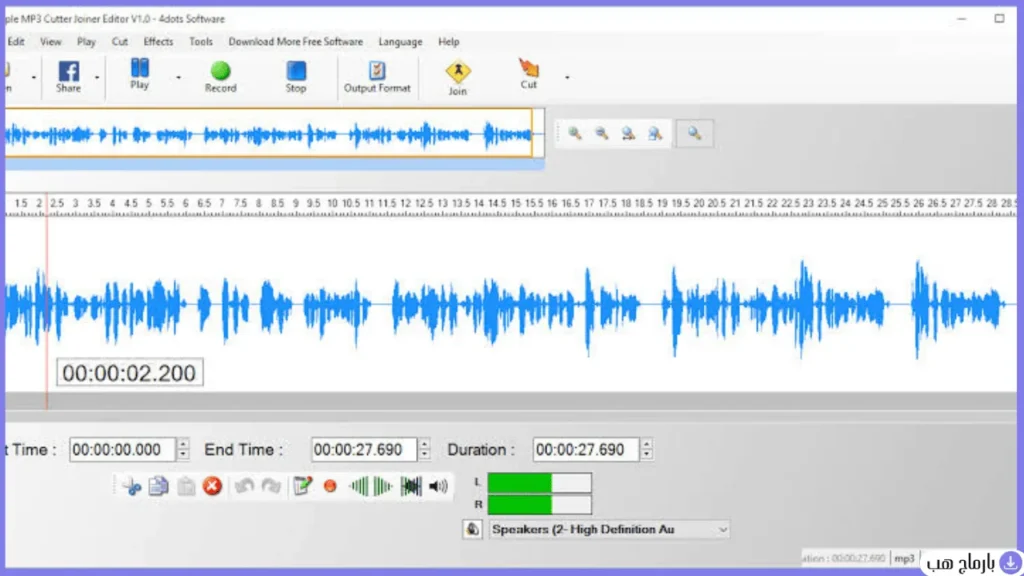This screenshot has height=576, width=1024.
Task: Click the End Time input field
Action: tap(364, 449)
